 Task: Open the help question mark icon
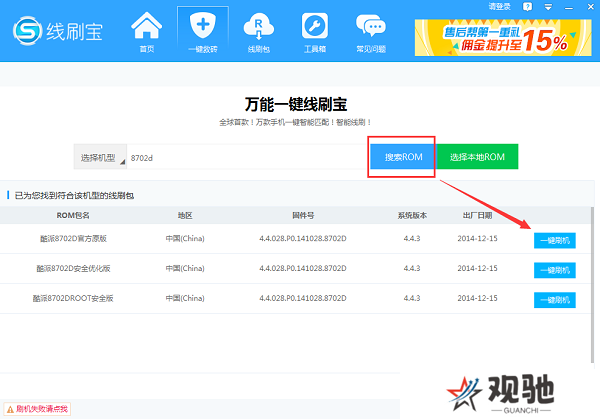(x=527, y=7)
